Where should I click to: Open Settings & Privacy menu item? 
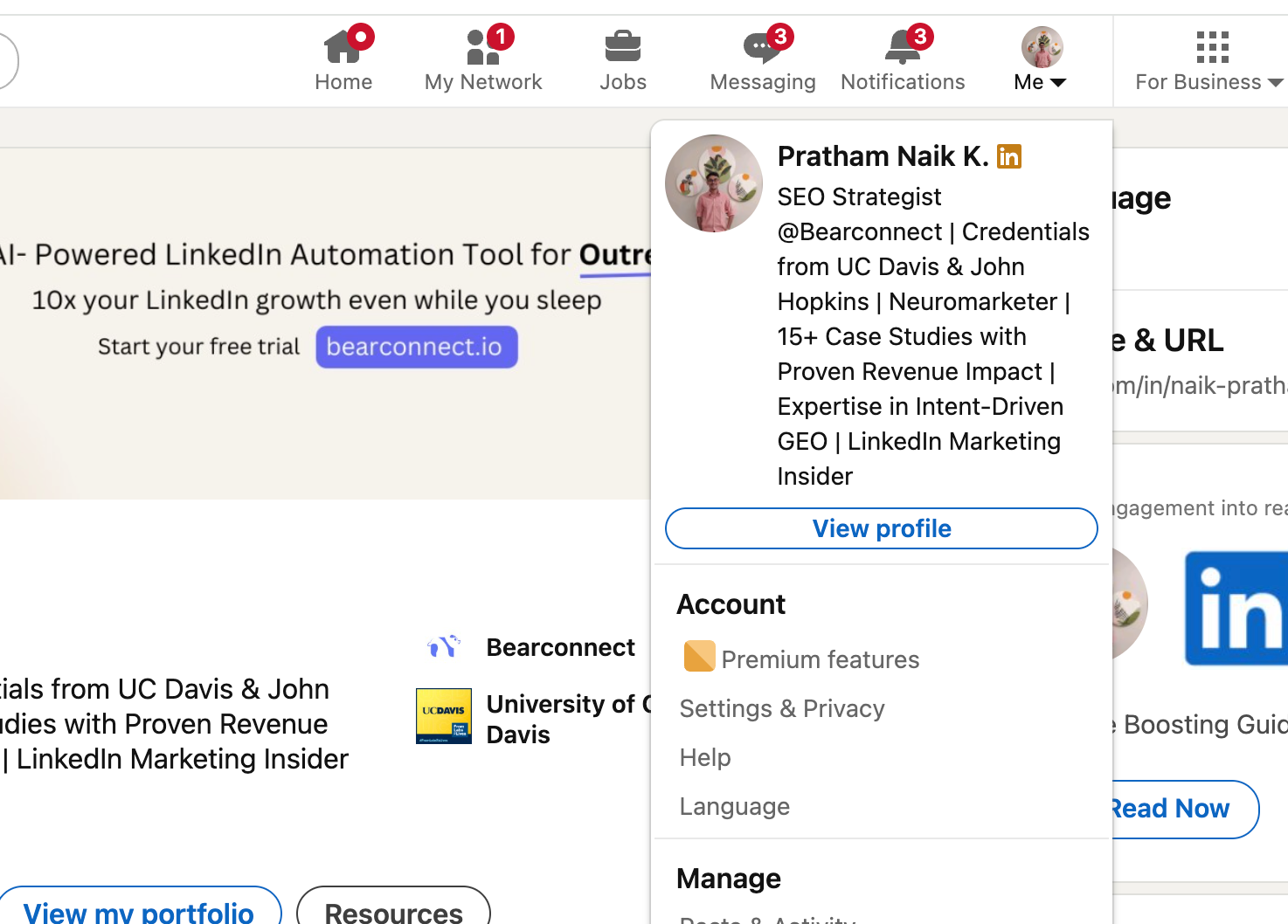point(782,708)
